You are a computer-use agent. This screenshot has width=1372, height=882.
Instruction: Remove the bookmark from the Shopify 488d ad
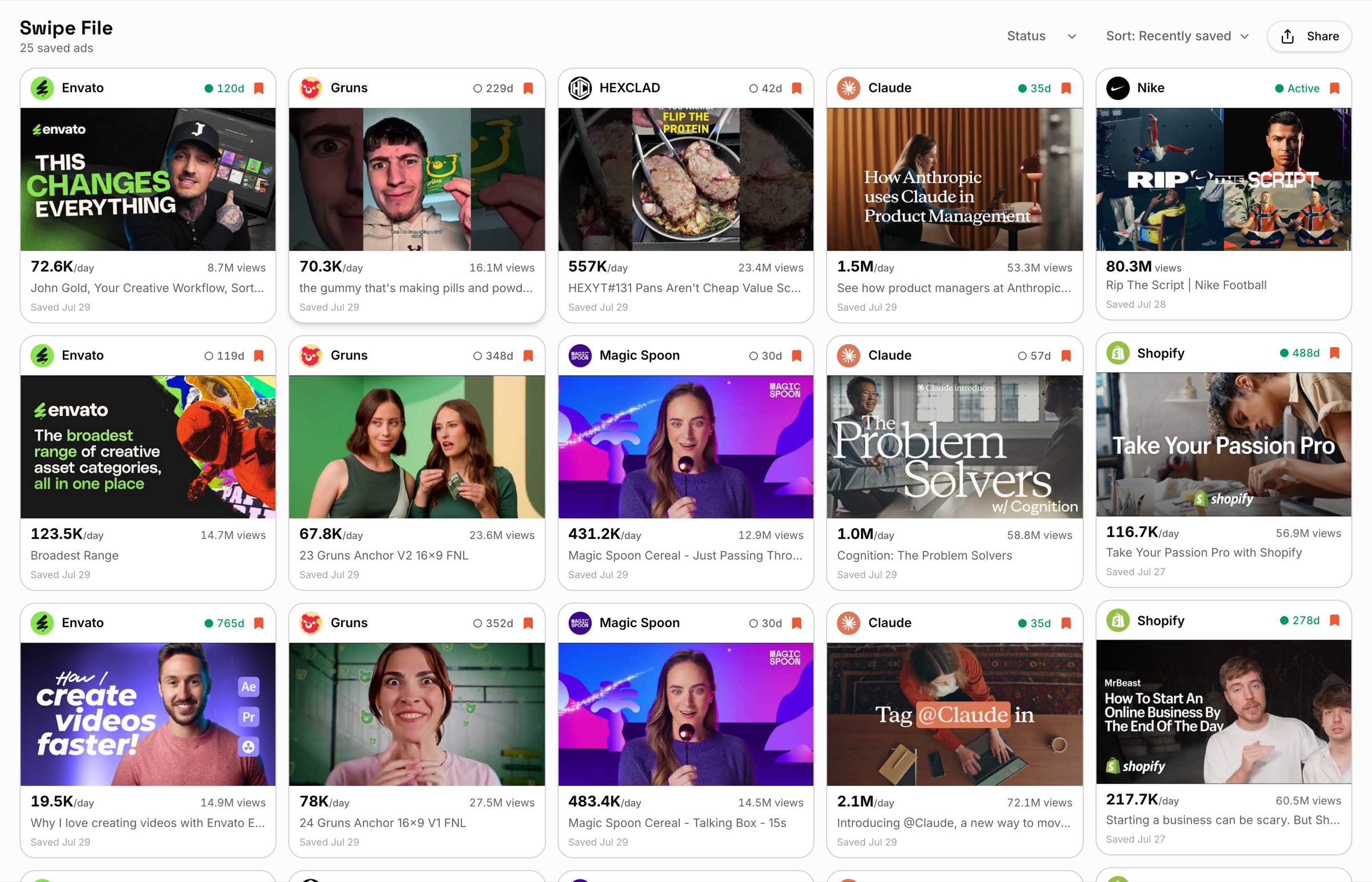click(x=1334, y=353)
